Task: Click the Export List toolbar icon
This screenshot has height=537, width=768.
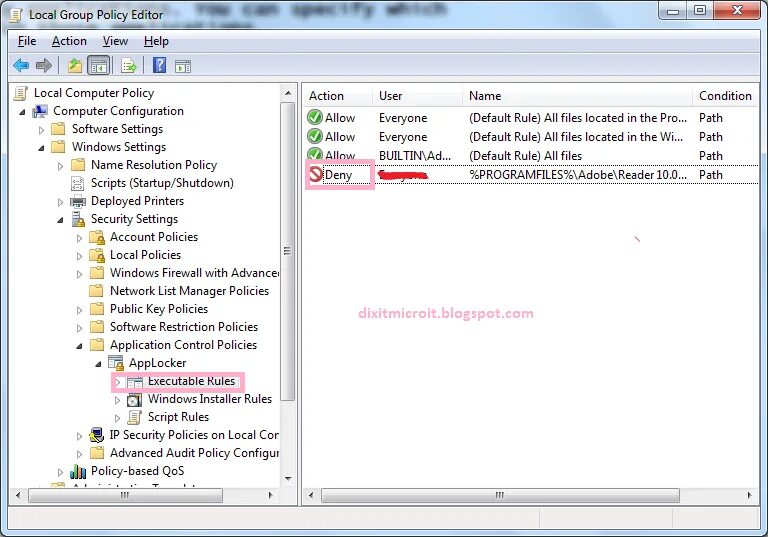Action: click(129, 65)
